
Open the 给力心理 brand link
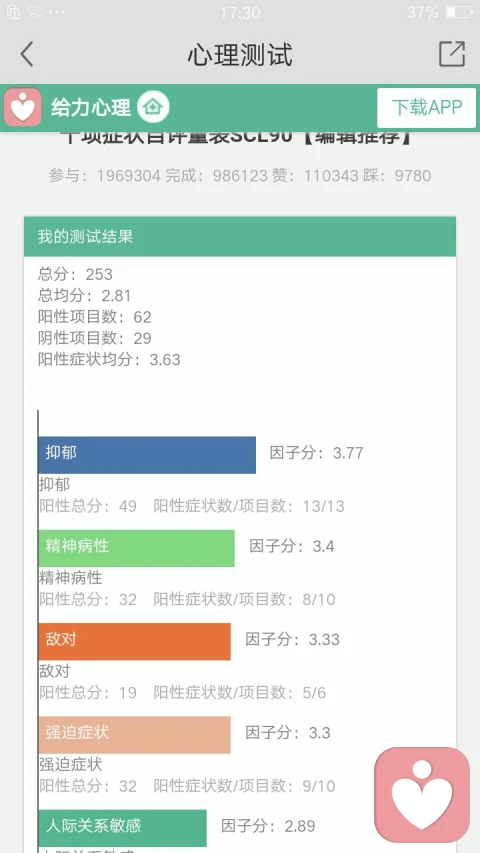click(91, 108)
